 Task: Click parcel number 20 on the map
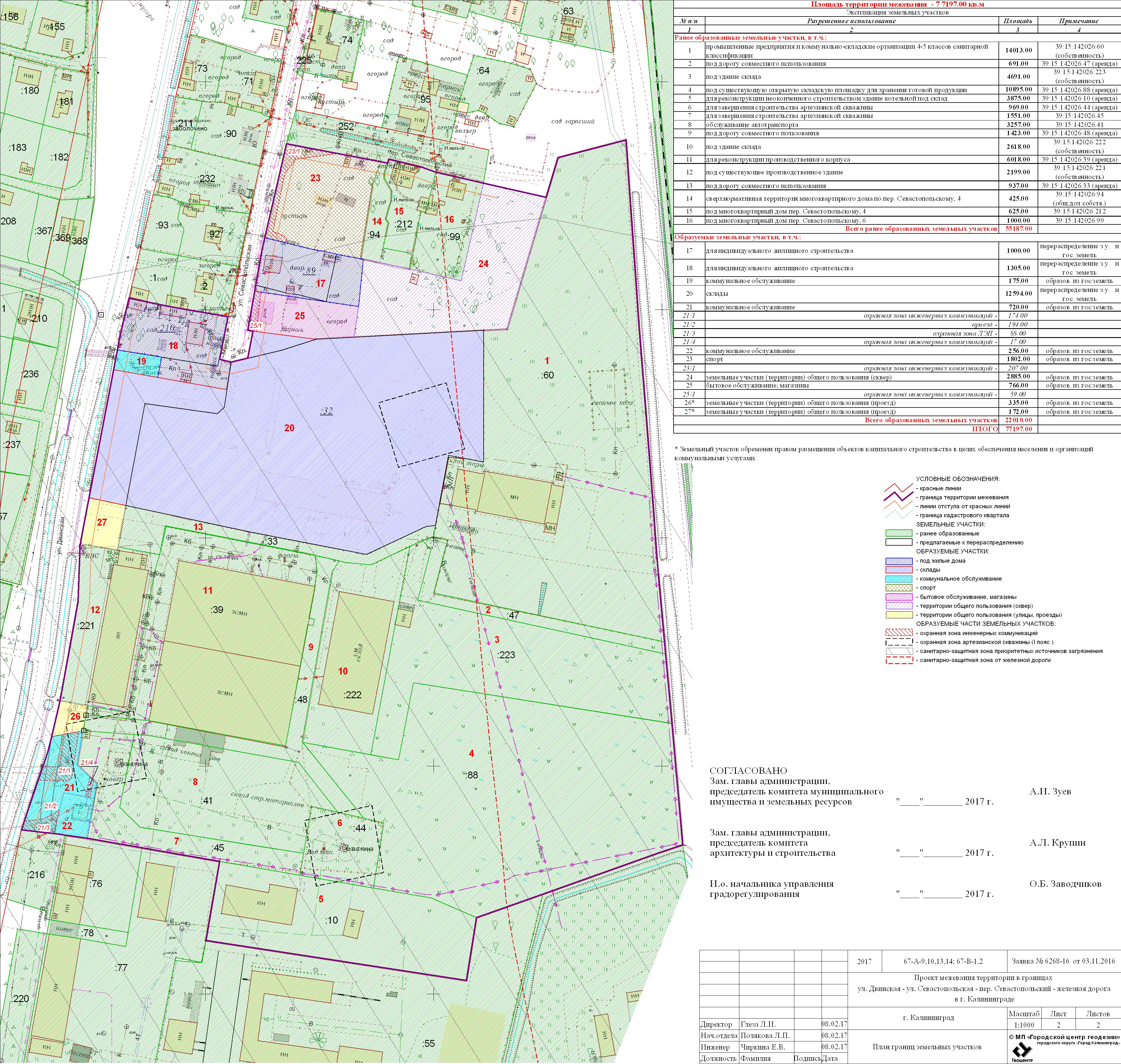tap(289, 428)
